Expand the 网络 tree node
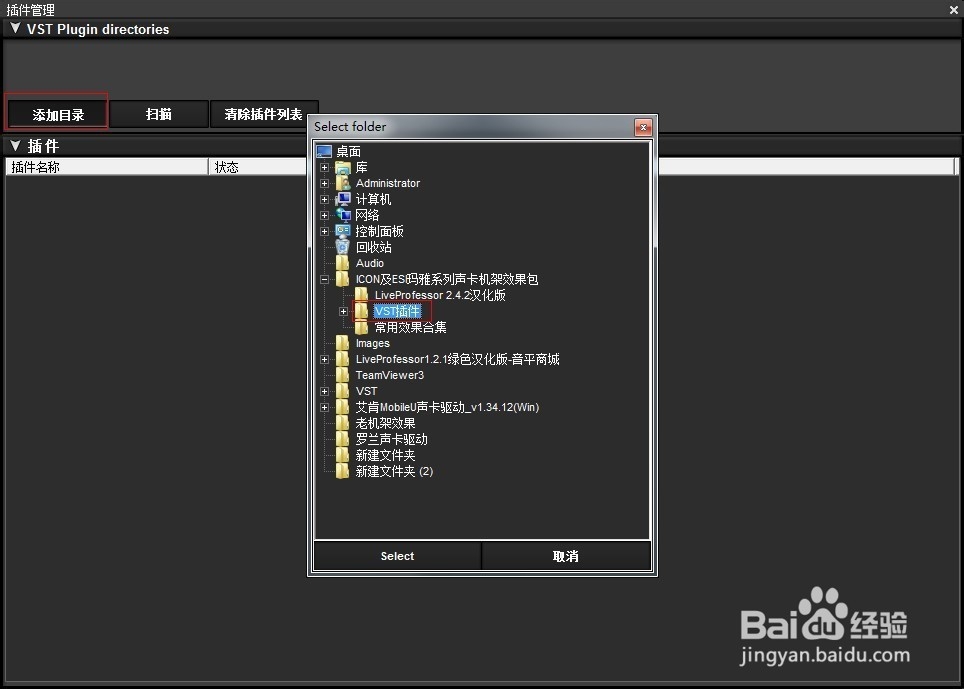This screenshot has width=964, height=689. [x=325, y=215]
